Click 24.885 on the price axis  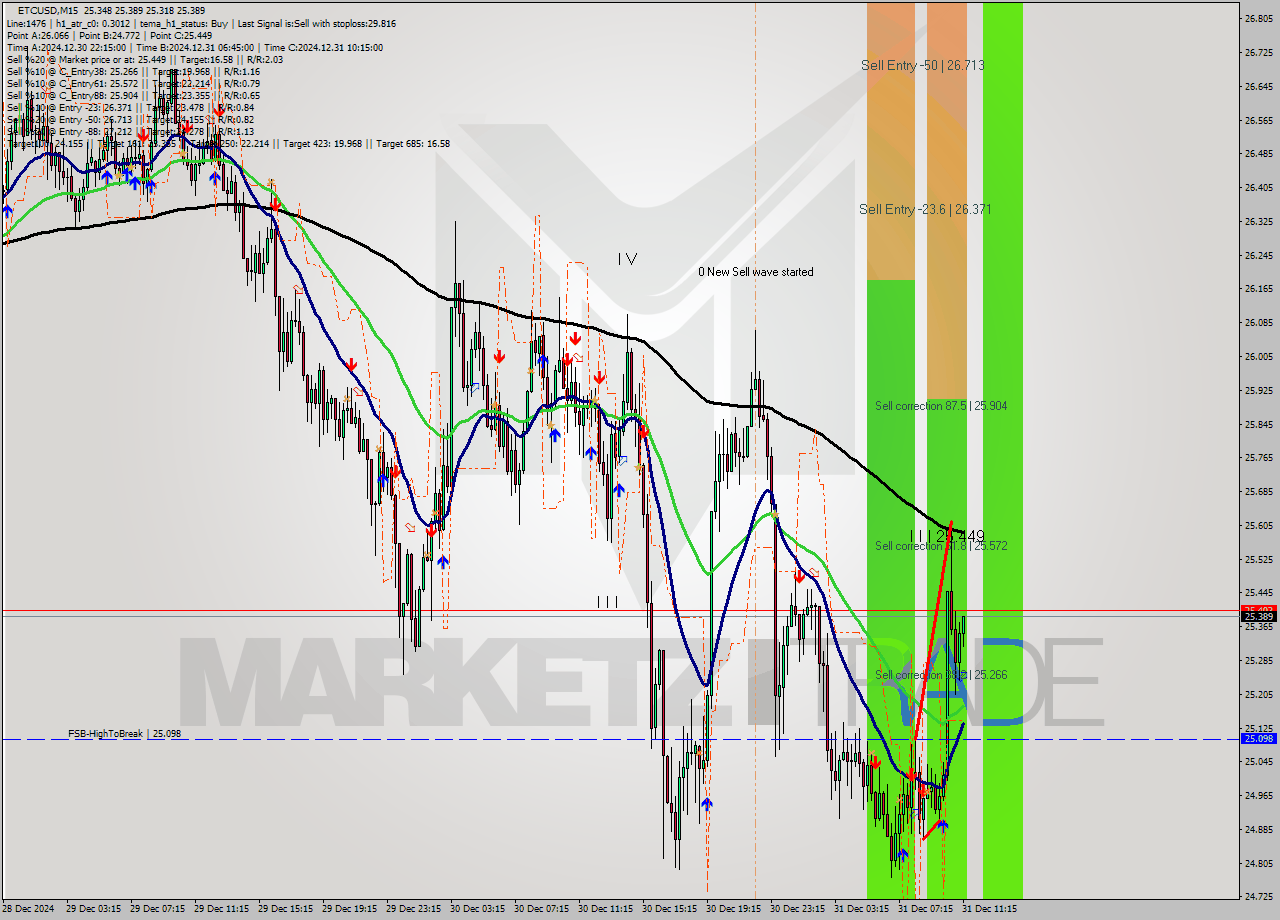(x=1258, y=829)
